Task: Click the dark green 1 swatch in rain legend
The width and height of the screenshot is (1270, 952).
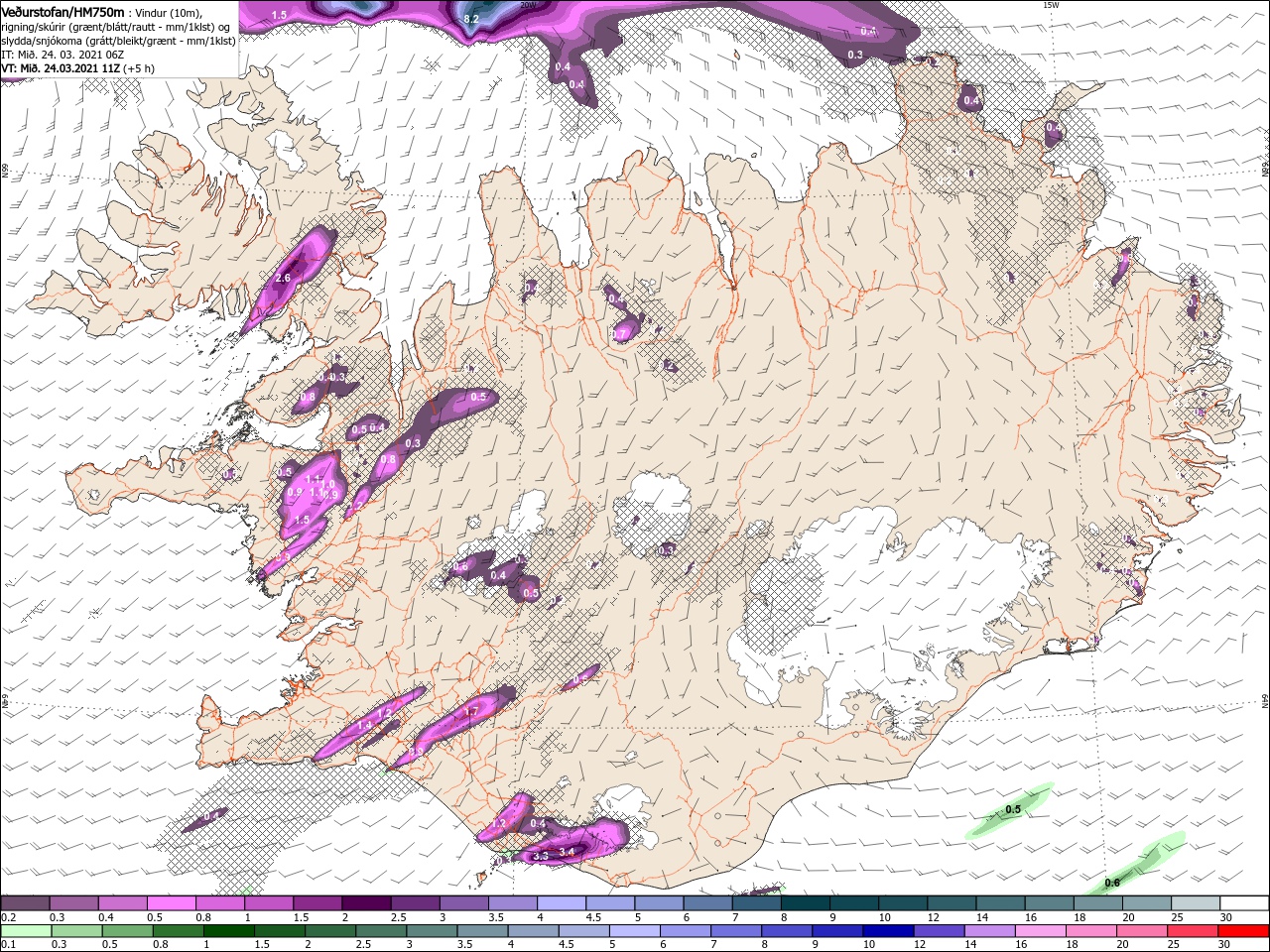Action: tap(229, 930)
